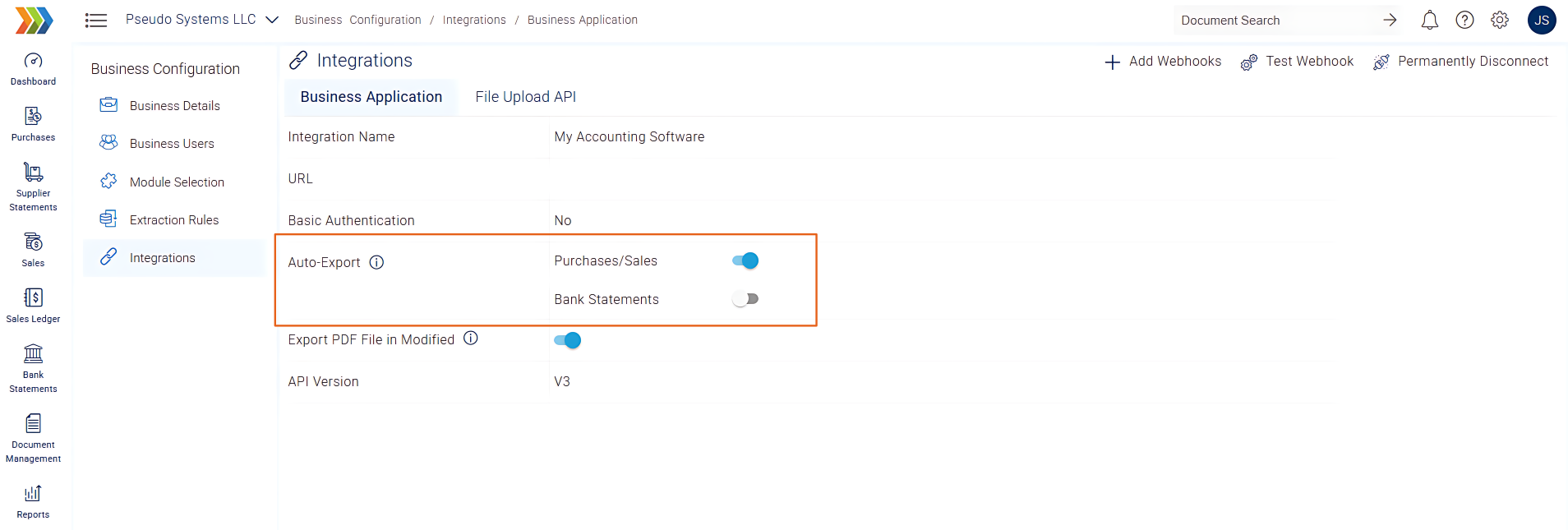Click the V3 API version value
1568x530 pixels.
point(562,381)
